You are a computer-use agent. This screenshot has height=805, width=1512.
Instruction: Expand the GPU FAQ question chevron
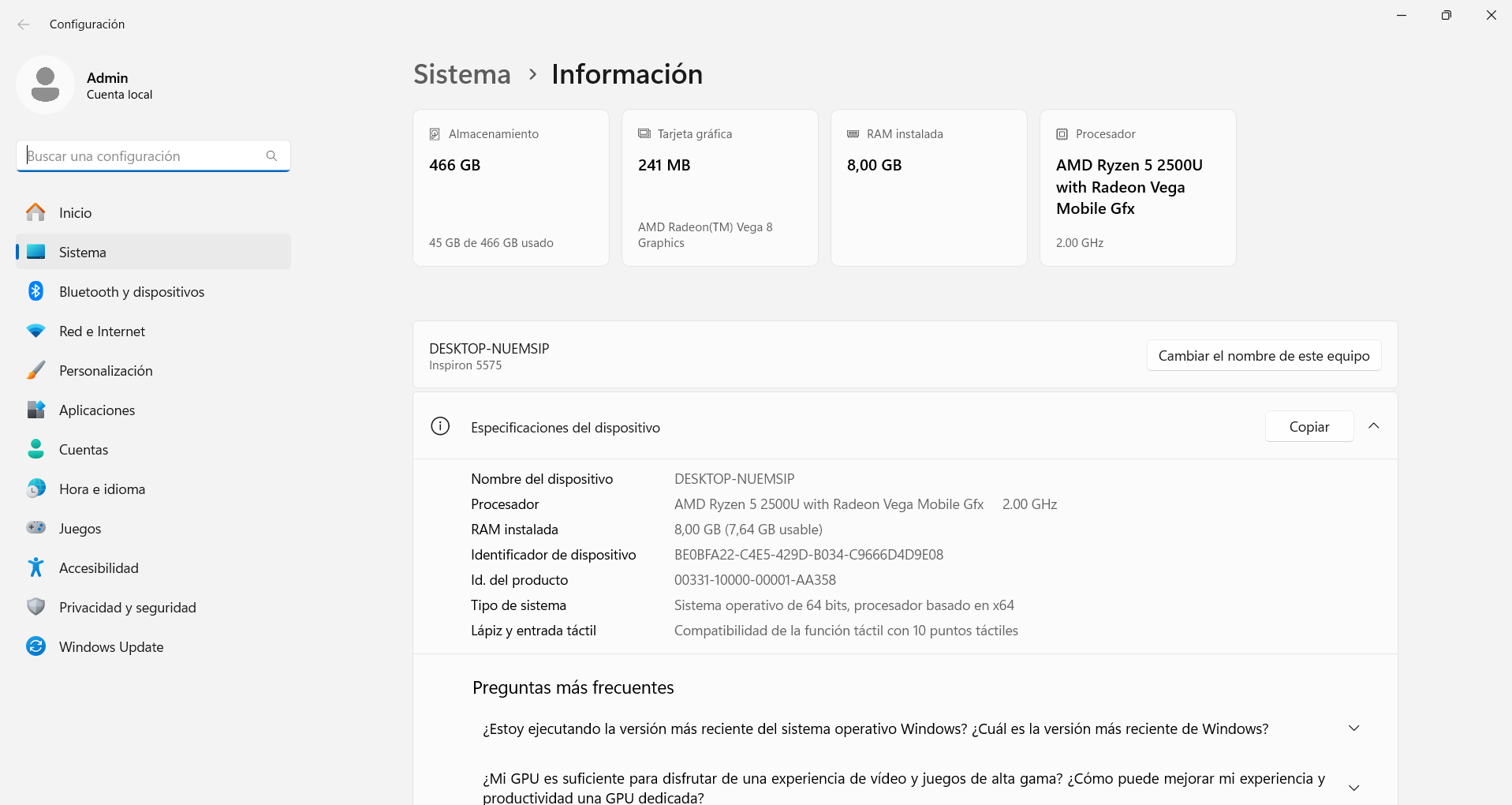click(1353, 788)
